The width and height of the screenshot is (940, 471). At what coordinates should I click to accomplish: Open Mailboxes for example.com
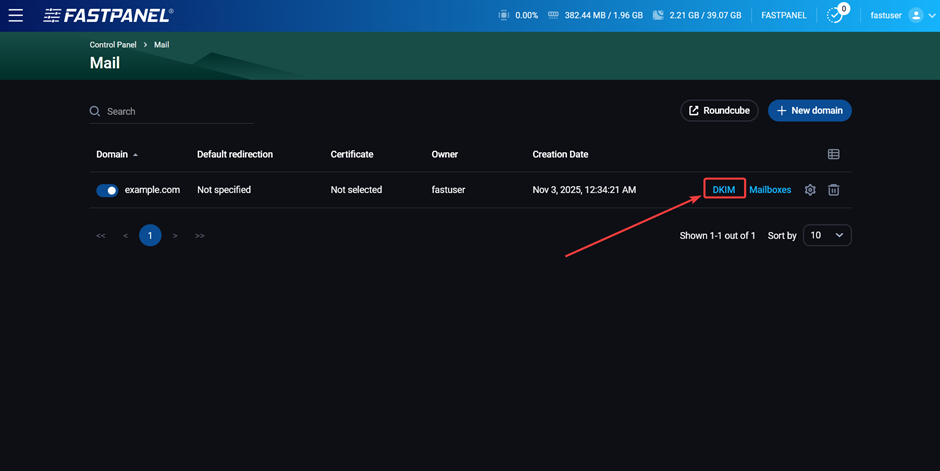point(770,190)
